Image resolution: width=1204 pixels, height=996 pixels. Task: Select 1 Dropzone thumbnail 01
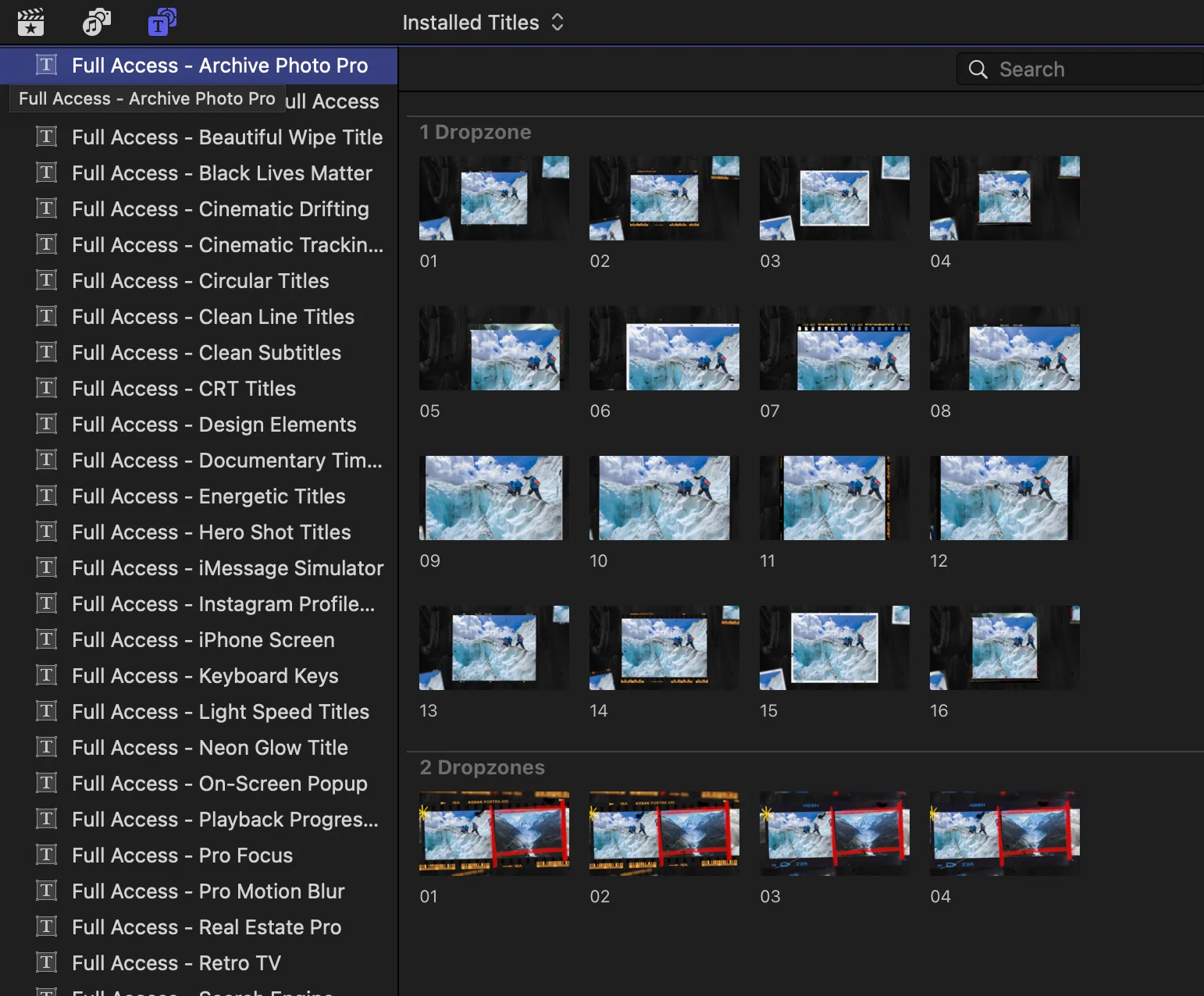pos(494,198)
